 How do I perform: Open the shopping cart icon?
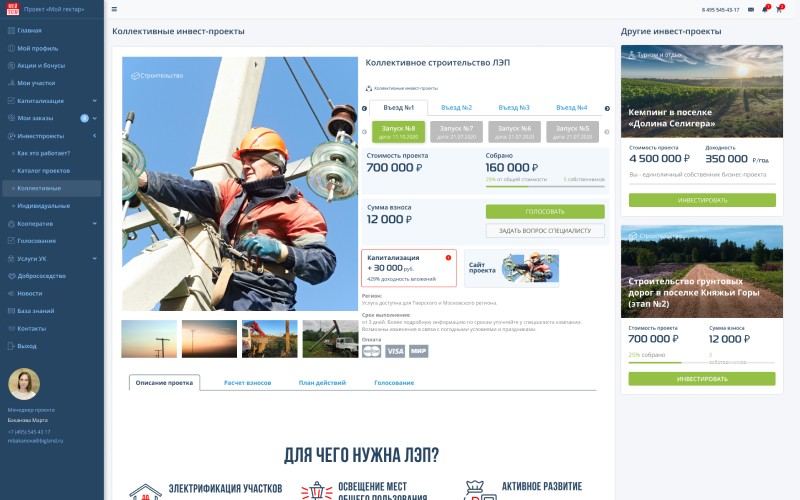[779, 9]
